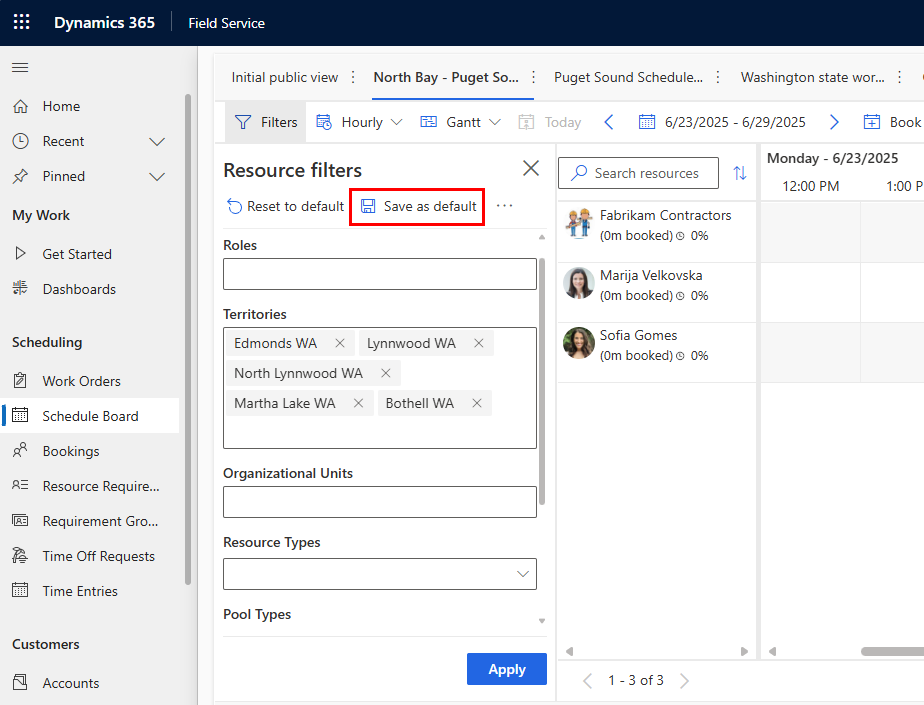Viewport: 924px width, 705px height.
Task: Remove Edmonds WA territory tag
Action: coord(340,344)
